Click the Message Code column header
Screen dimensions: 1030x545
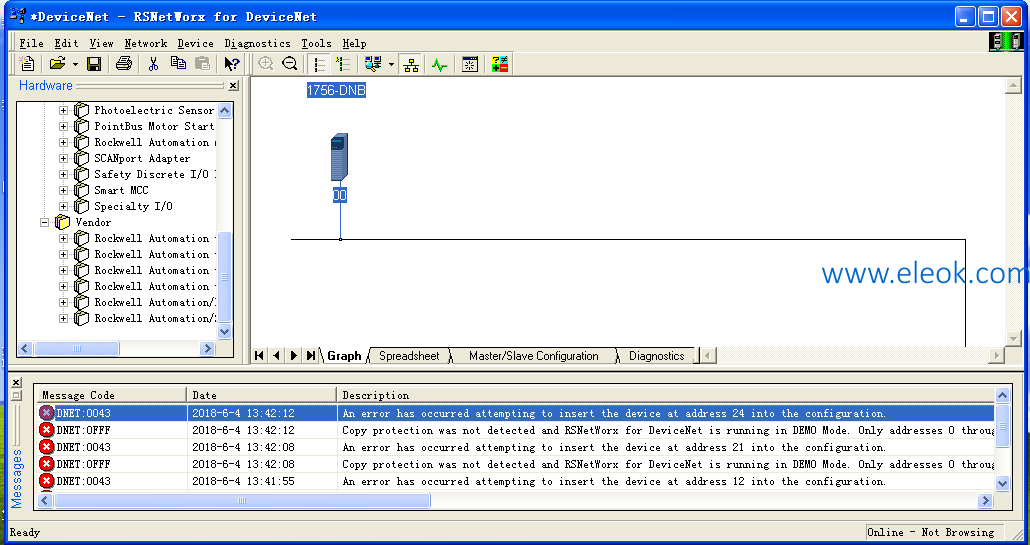pyautogui.click(x=112, y=395)
